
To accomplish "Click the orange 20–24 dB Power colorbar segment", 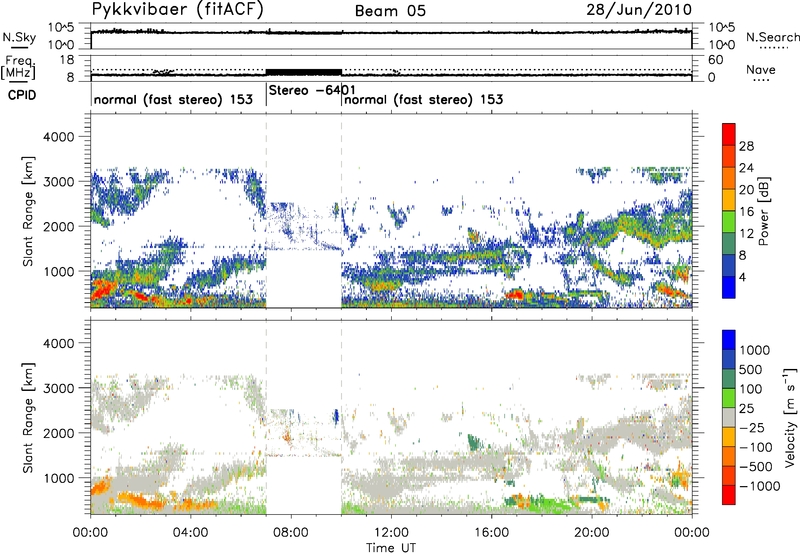I will click(x=729, y=178).
